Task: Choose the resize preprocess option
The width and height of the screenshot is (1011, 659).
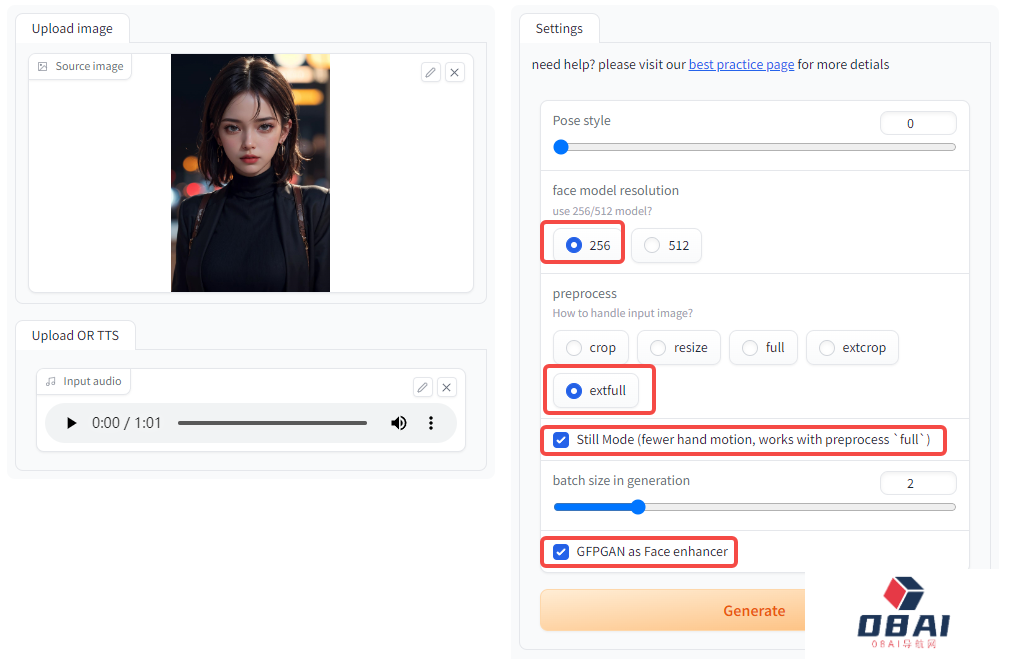Action: tap(658, 348)
